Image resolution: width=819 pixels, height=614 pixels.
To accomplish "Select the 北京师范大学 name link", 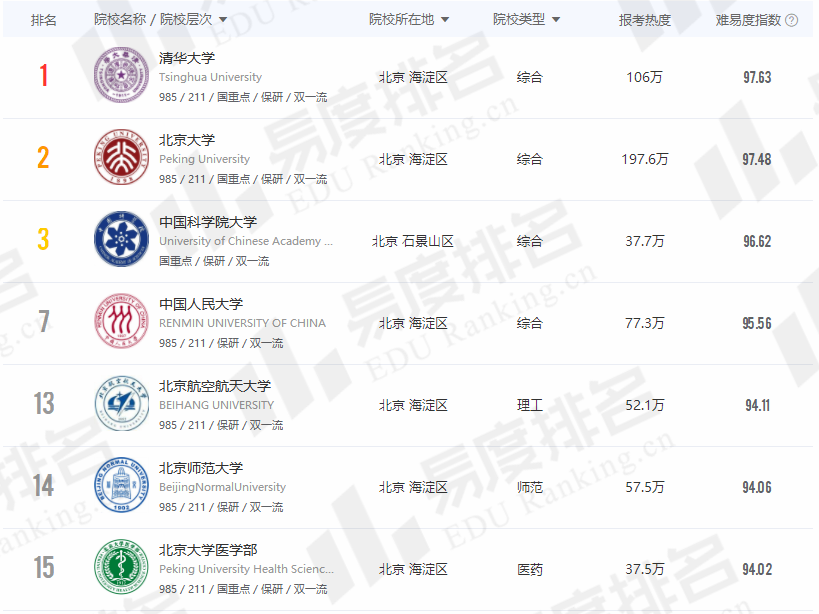I will 201,468.
